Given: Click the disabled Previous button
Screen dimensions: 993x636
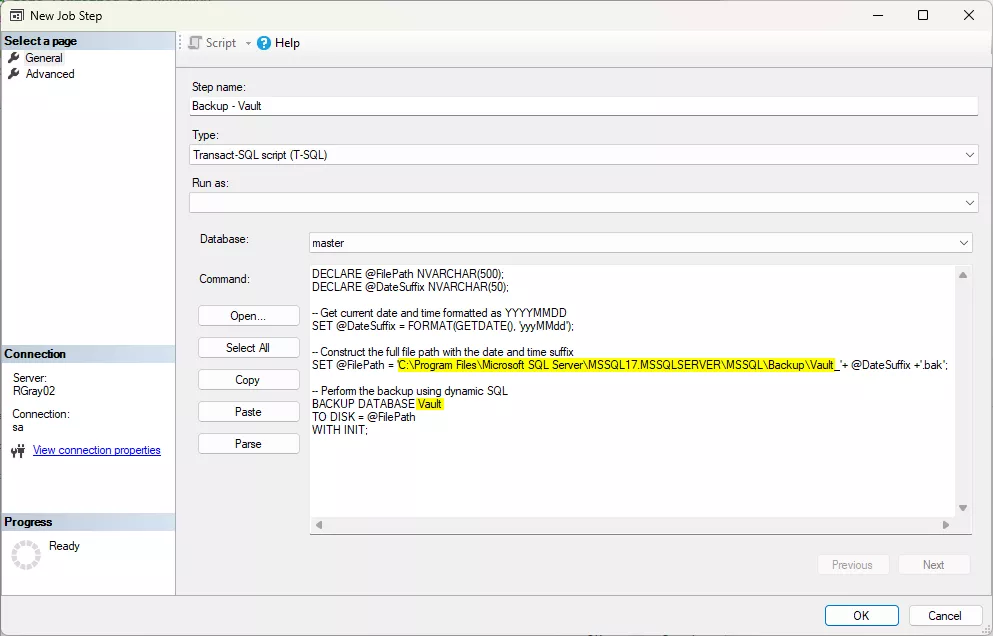Looking at the screenshot, I should click(x=852, y=565).
